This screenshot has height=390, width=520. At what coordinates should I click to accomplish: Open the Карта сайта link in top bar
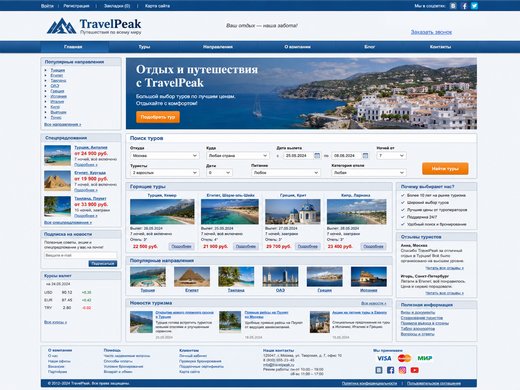pyautogui.click(x=157, y=6)
